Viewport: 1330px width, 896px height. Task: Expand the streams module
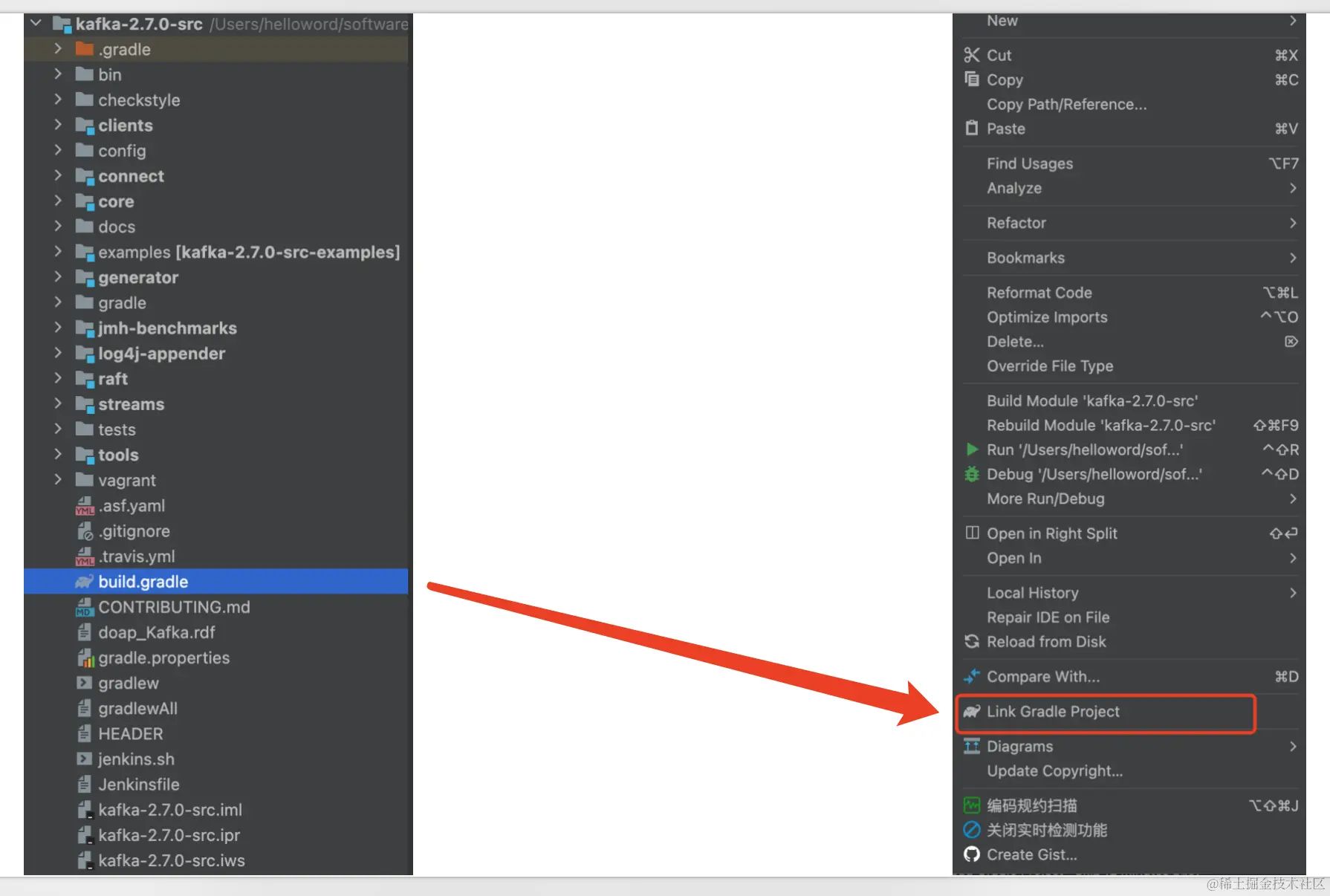click(x=58, y=404)
